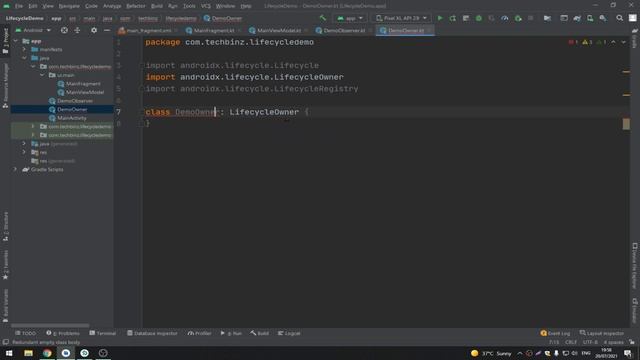Open the Refactor menu
The image size is (640, 360).
point(136,6)
